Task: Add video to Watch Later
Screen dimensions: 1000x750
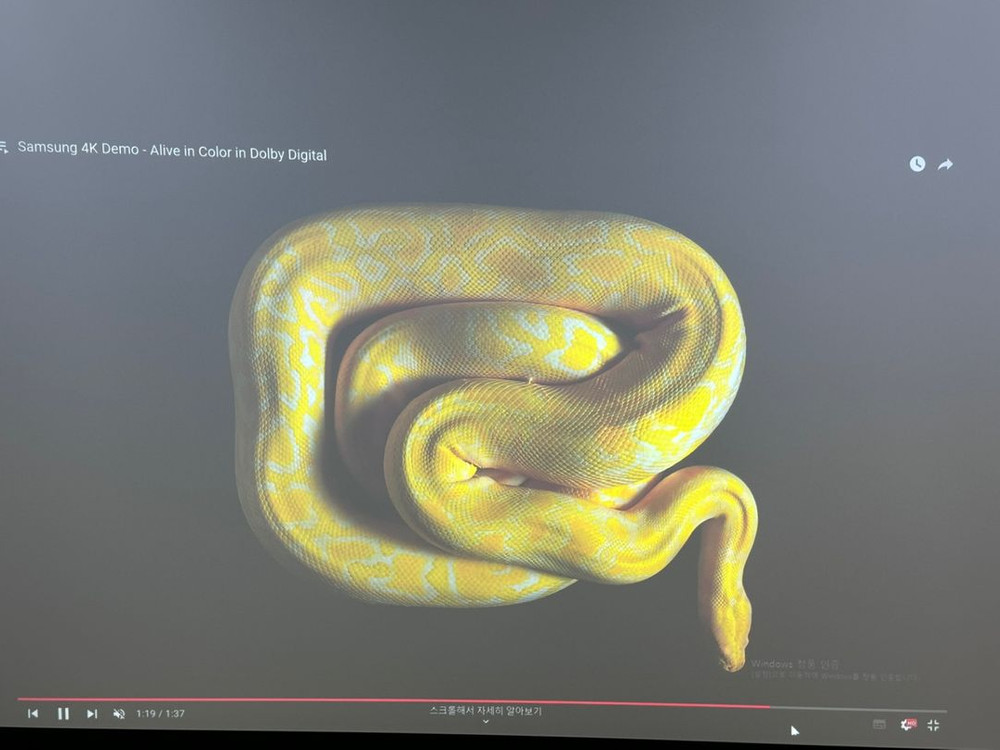Action: coord(917,164)
